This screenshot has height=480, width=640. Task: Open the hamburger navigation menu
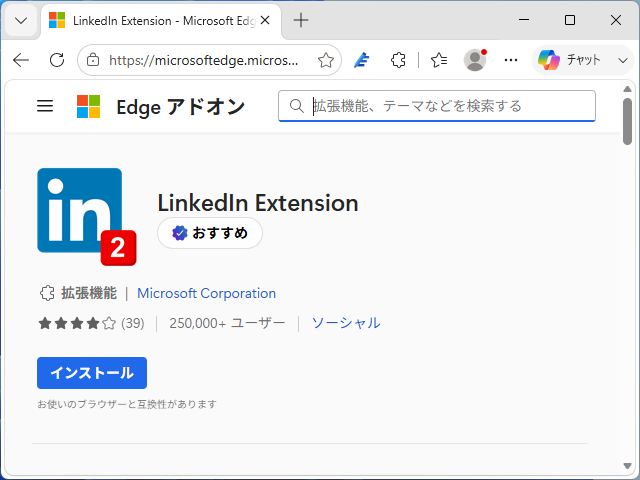pyautogui.click(x=45, y=106)
